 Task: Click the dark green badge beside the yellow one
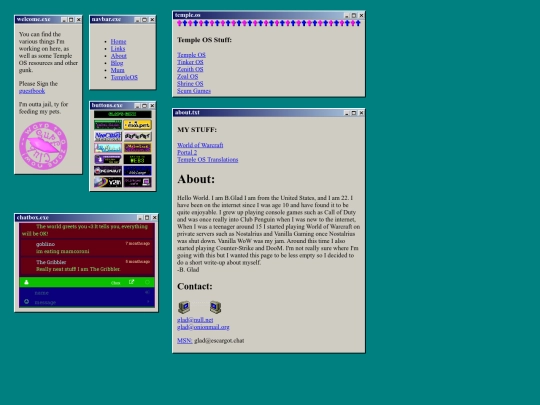[x=108, y=125]
